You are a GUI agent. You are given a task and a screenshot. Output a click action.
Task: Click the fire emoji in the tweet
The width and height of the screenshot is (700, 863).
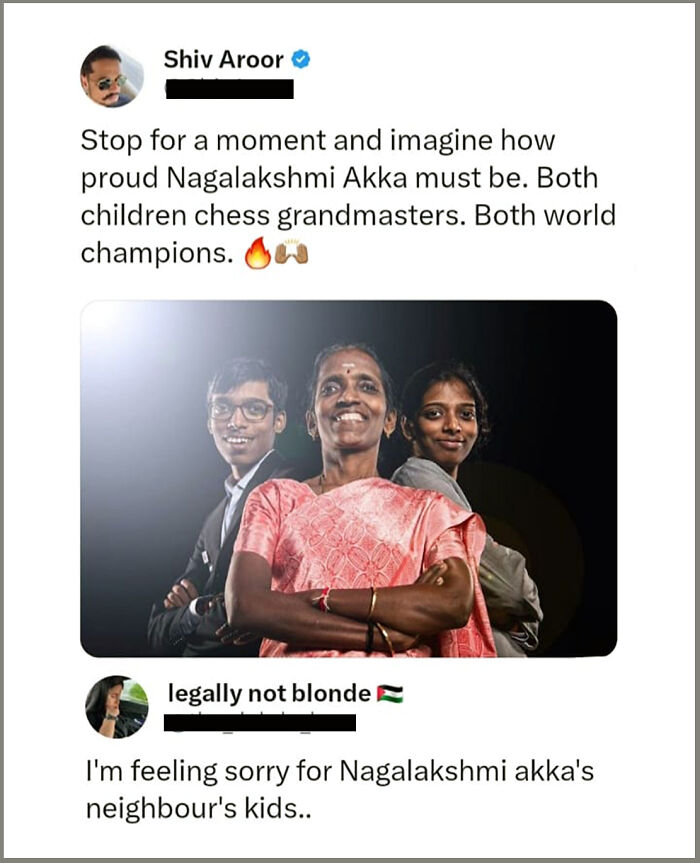point(258,255)
